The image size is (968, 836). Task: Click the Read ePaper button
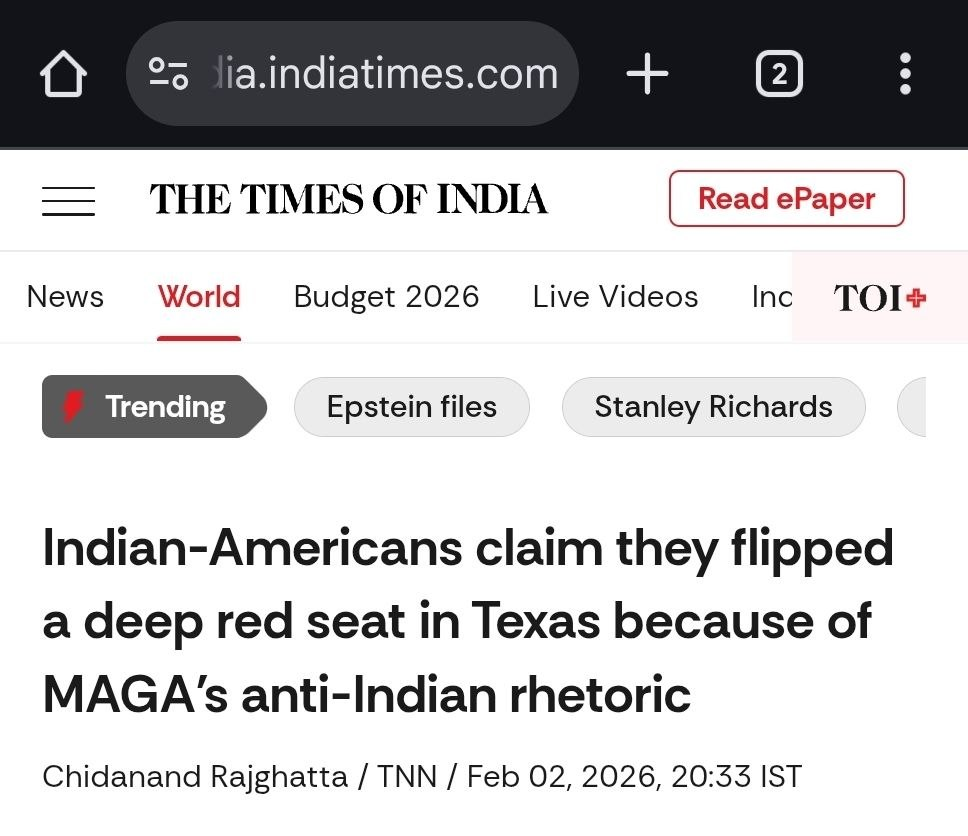pos(786,199)
